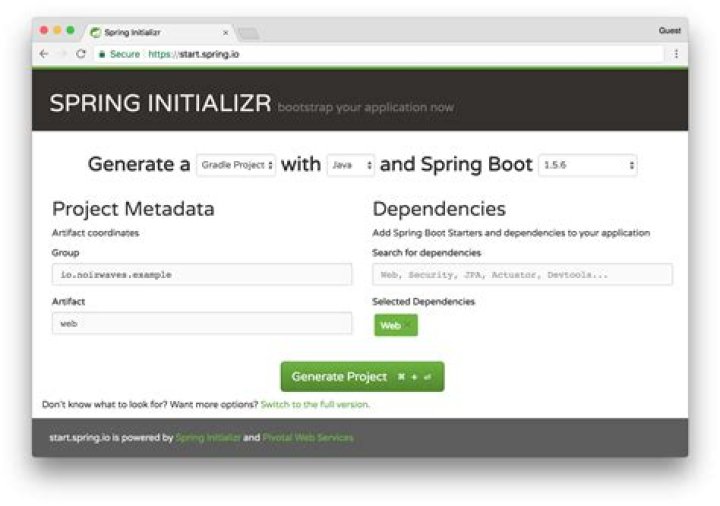Open the Spring Initializr footer link
The image size is (720, 506).
click(x=208, y=438)
